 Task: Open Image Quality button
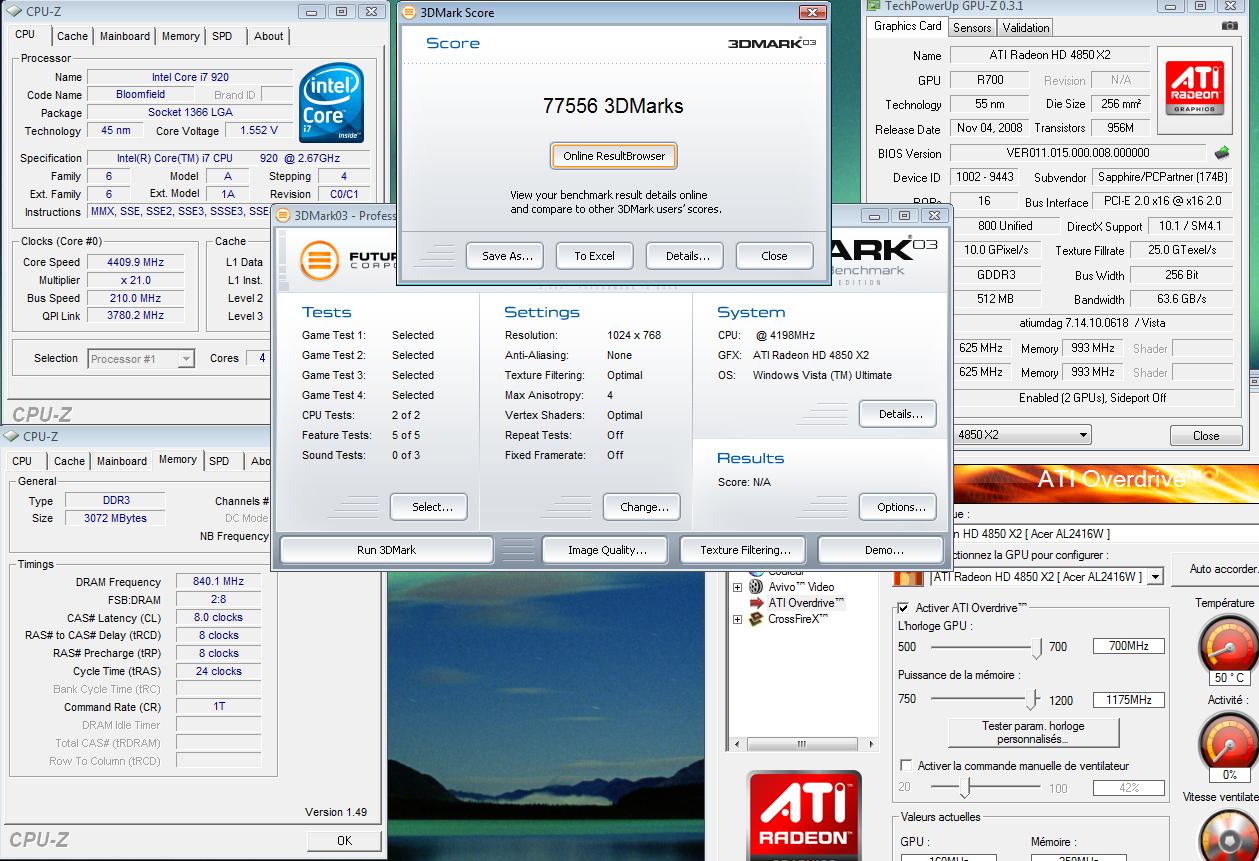(x=607, y=550)
